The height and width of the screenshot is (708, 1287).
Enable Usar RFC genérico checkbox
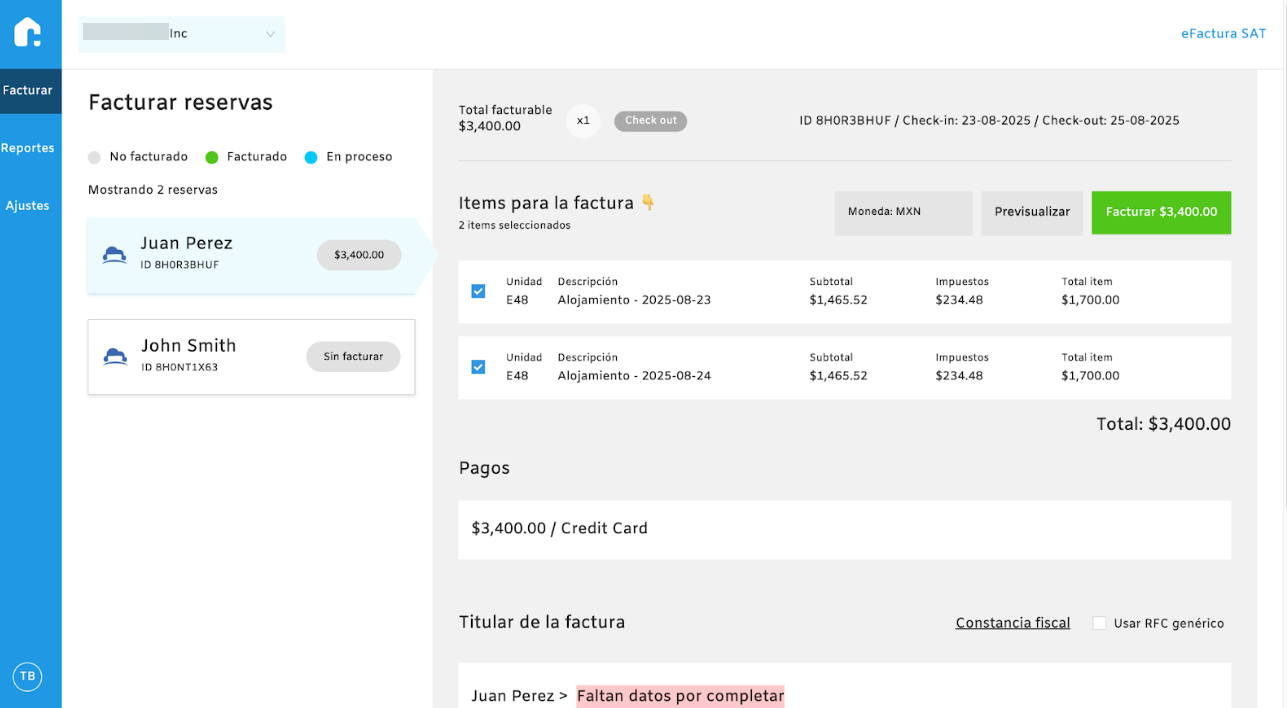click(x=1099, y=623)
